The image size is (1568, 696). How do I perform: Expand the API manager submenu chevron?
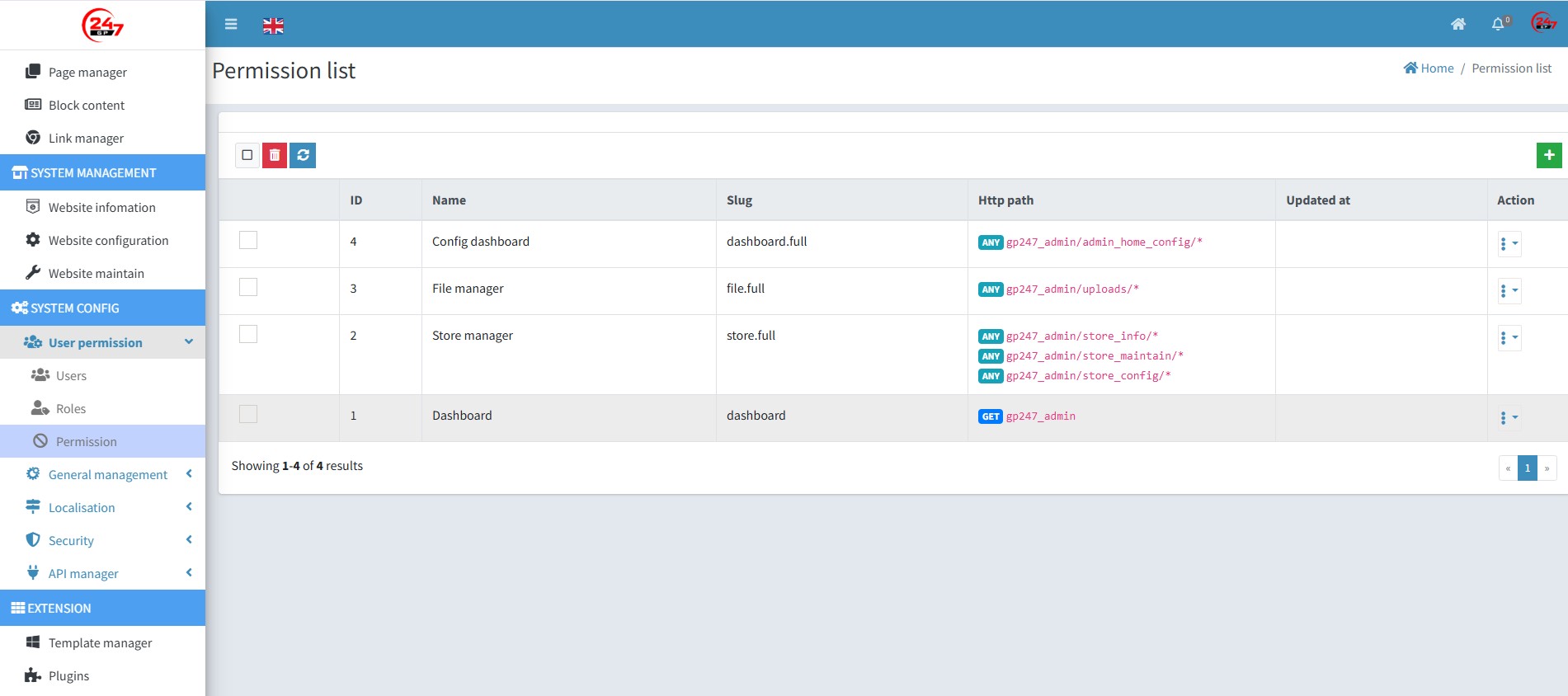[189, 572]
